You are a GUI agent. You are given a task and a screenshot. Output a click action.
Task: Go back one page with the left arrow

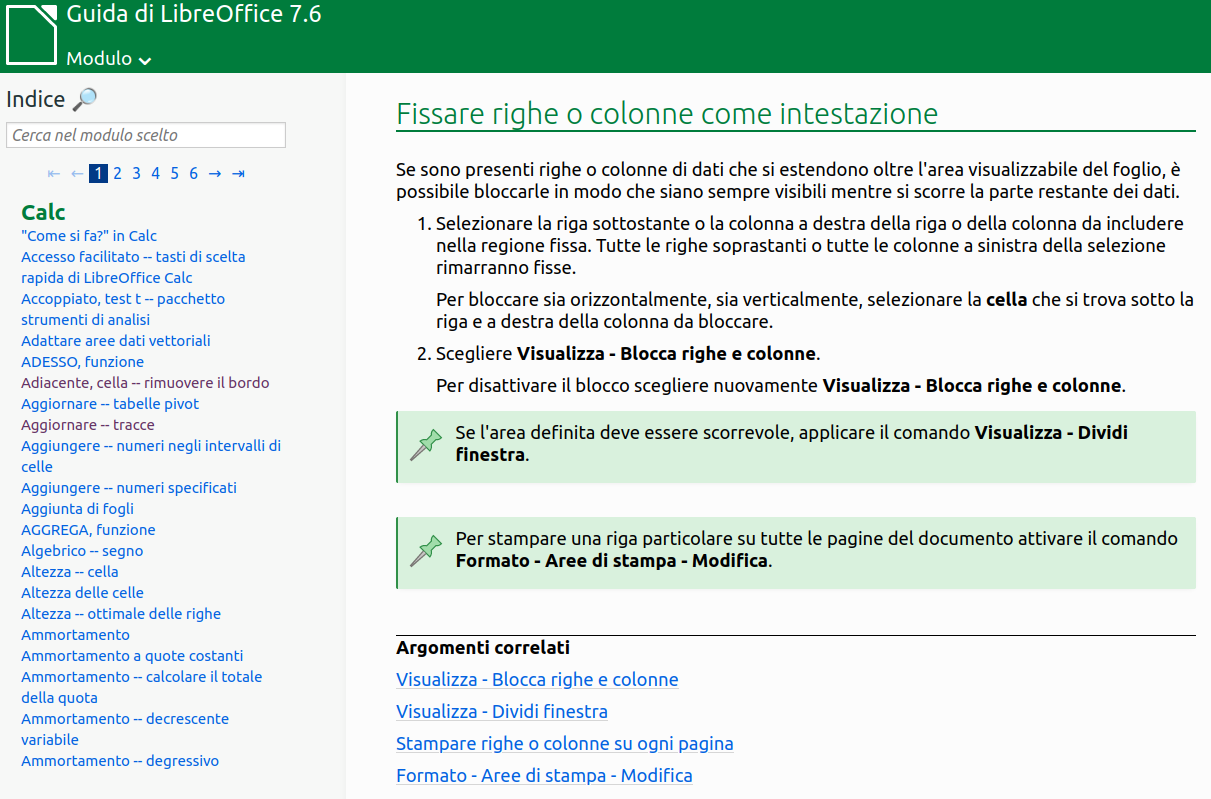tap(76, 173)
